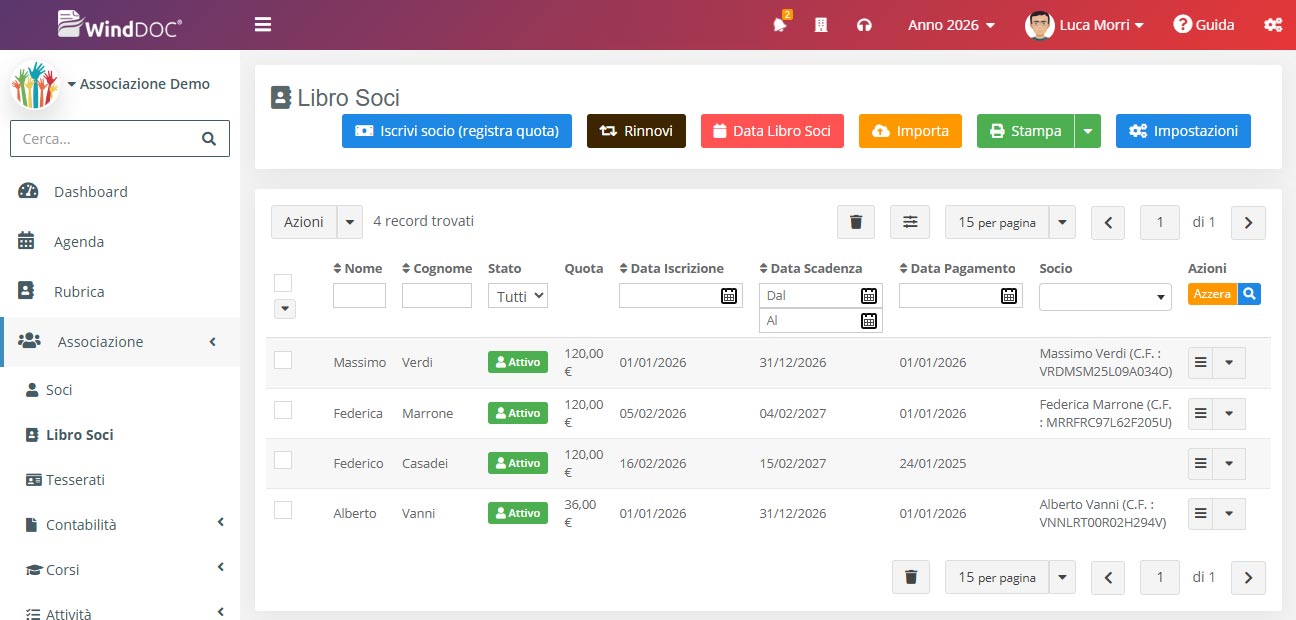Click the top trash delete icon

tap(856, 222)
